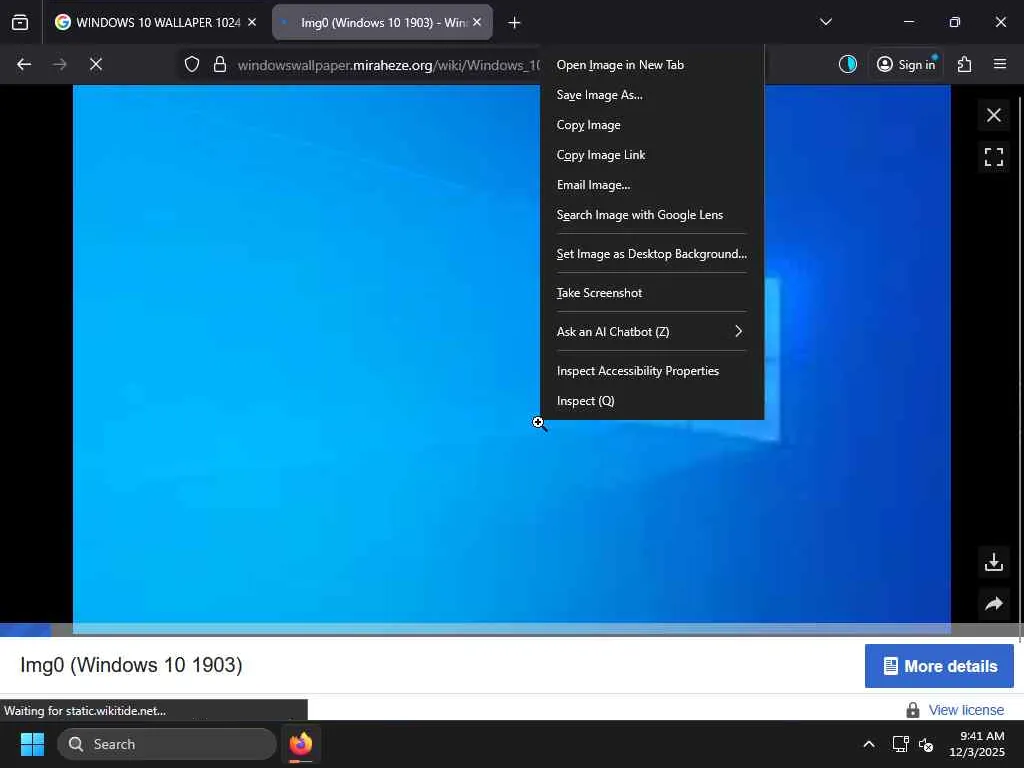This screenshot has width=1024, height=768.
Task: Open the Firefox application menu
Action: [x=1000, y=64]
